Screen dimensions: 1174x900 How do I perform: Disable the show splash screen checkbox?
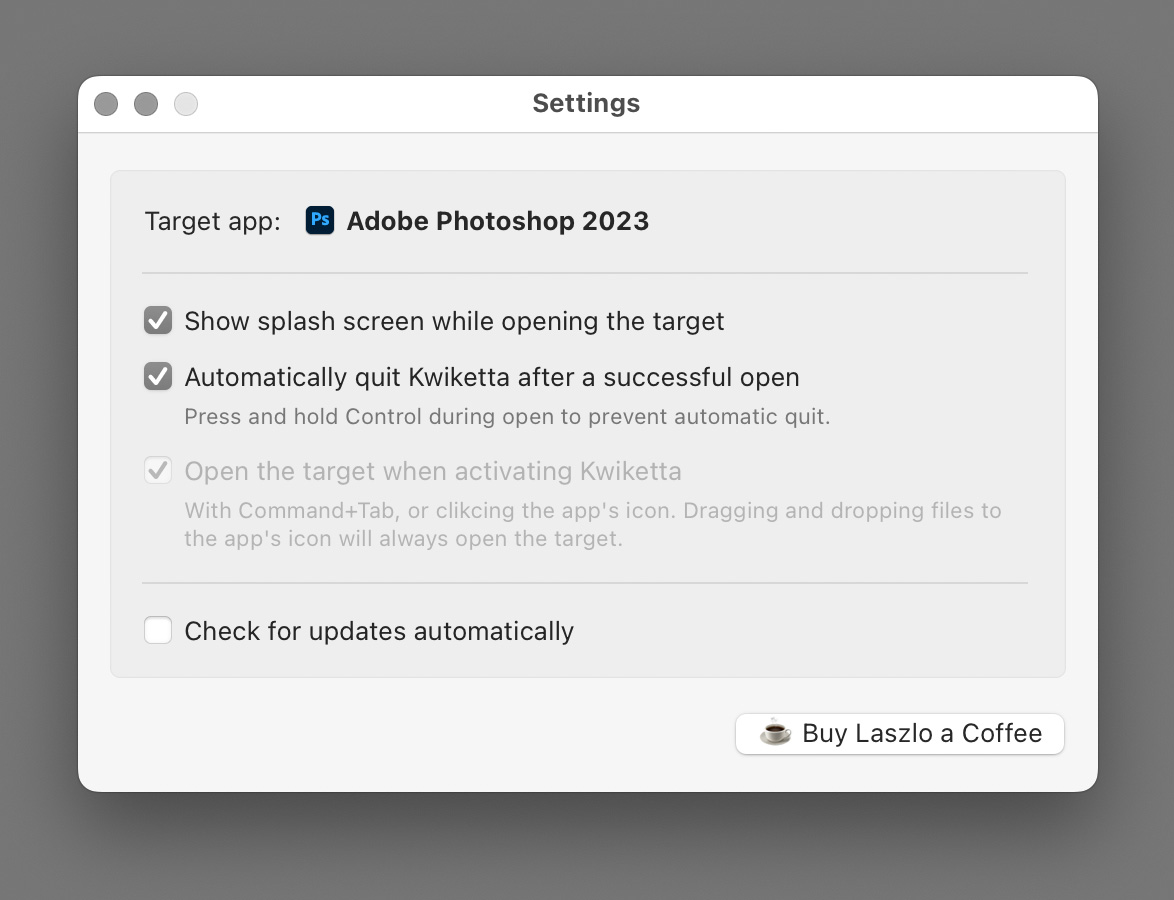click(x=158, y=321)
